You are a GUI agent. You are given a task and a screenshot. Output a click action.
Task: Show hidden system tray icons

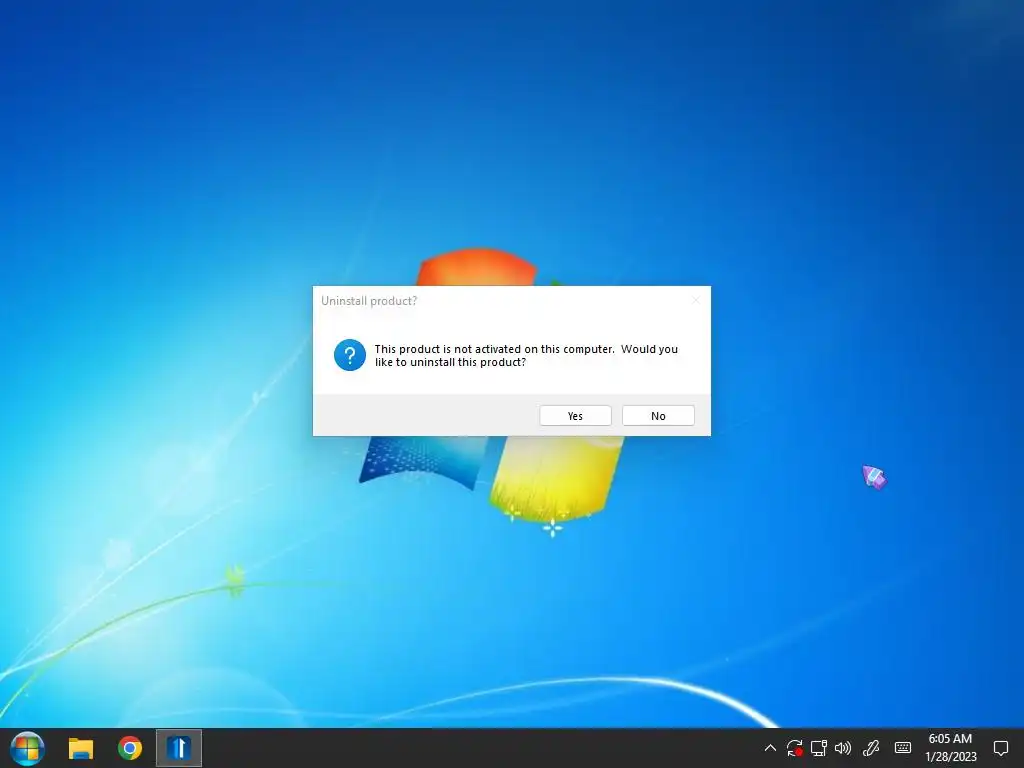770,748
